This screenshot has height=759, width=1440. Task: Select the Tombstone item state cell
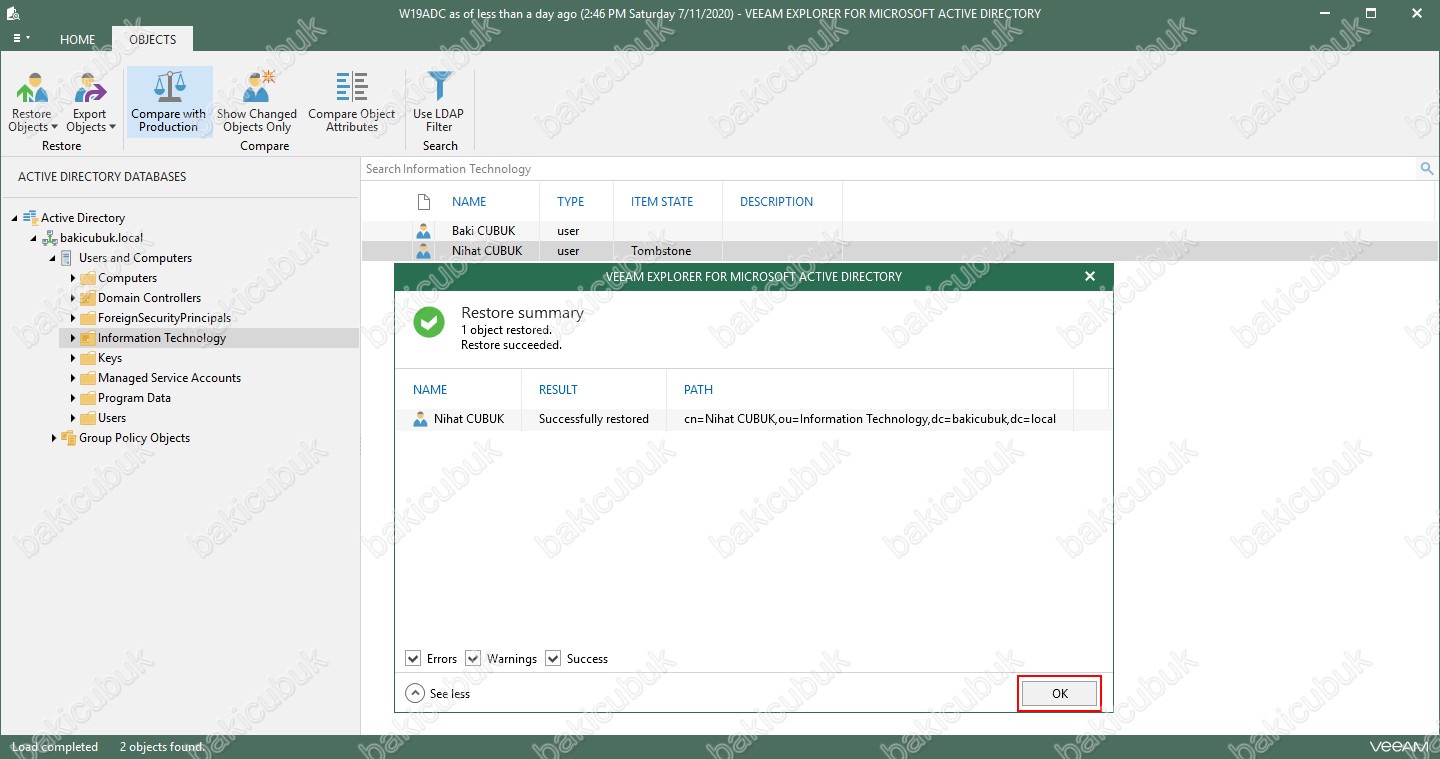pos(661,251)
